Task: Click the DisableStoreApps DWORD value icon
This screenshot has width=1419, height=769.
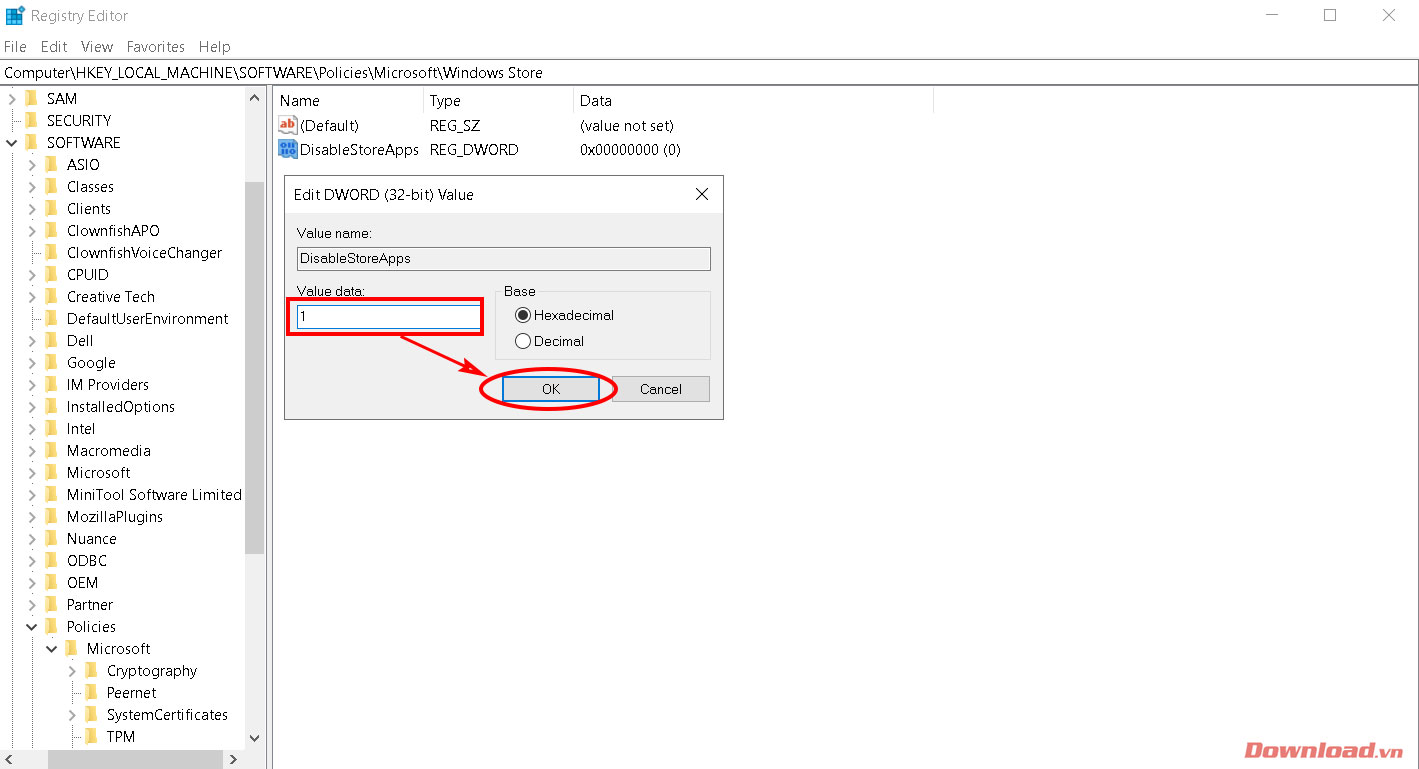Action: (x=288, y=150)
